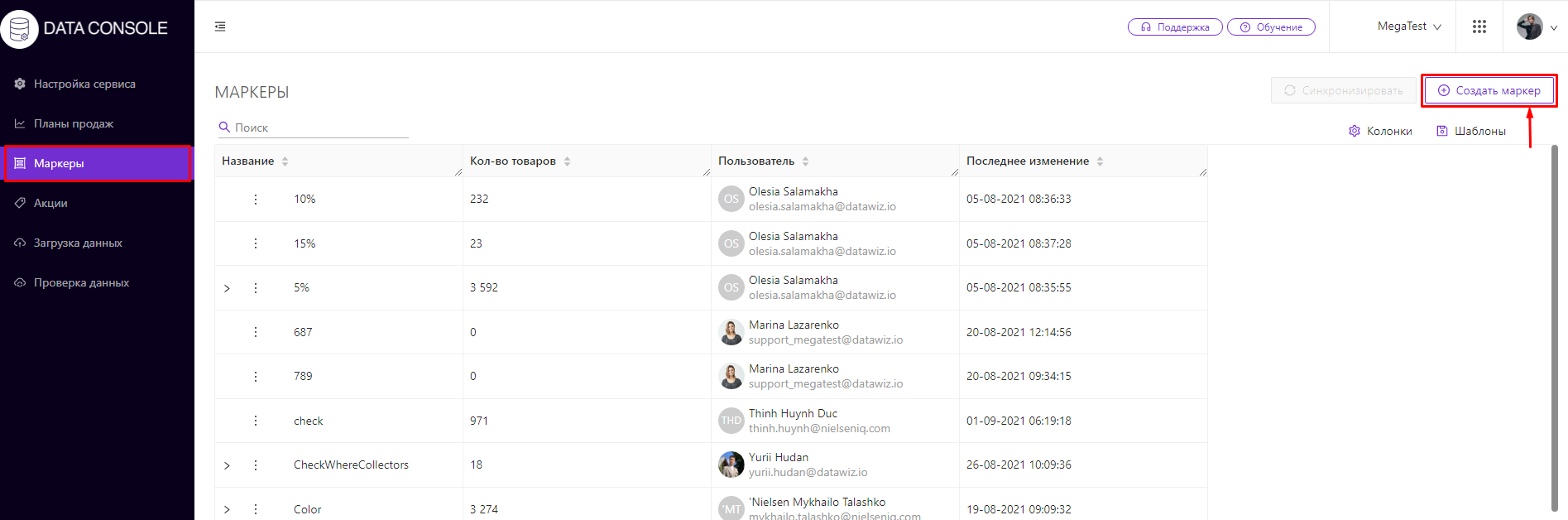Image resolution: width=1568 pixels, height=520 pixels.
Task: Focus the Поиск search field
Action: pyautogui.click(x=319, y=128)
